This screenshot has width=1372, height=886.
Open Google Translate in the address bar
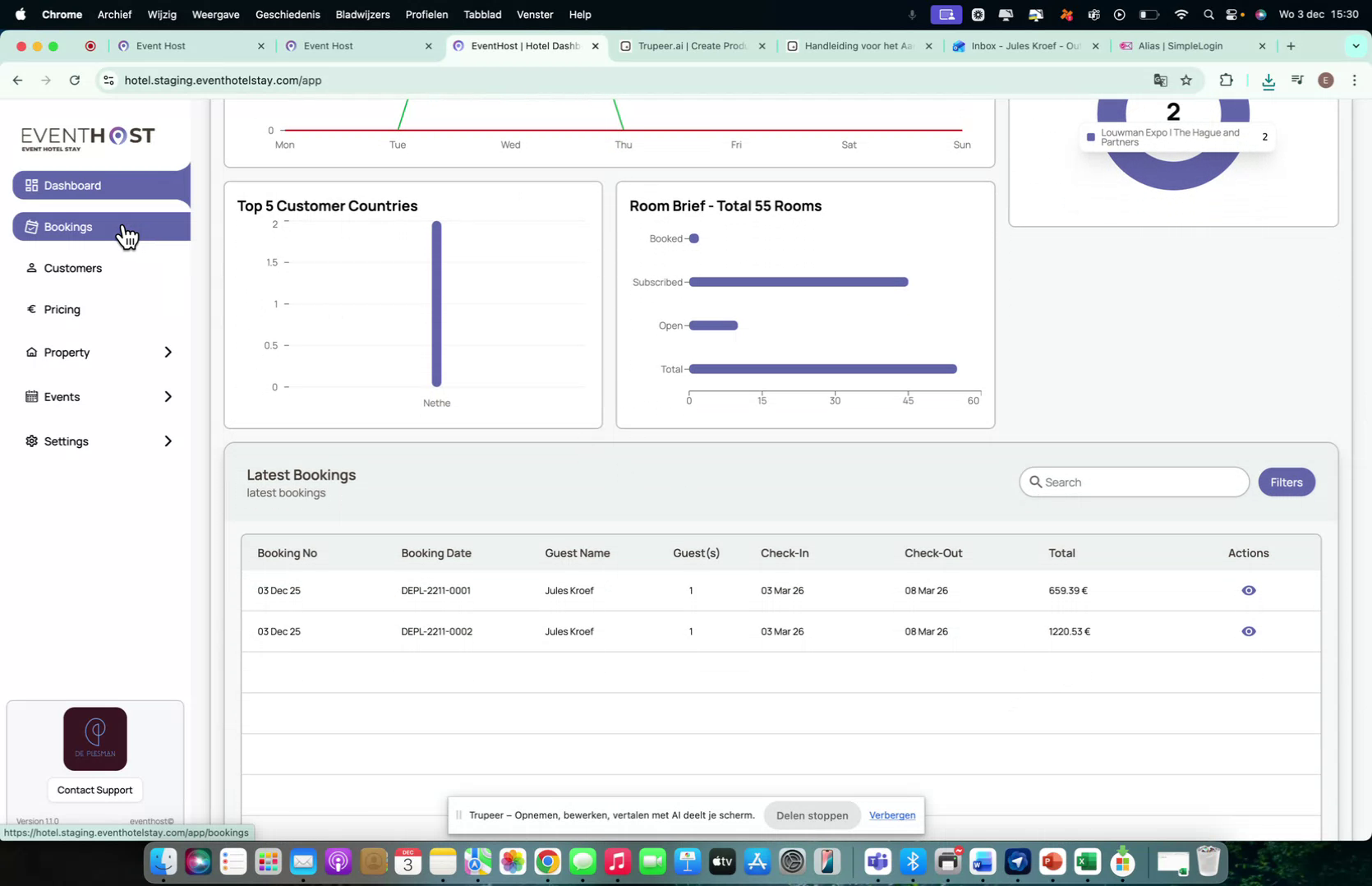pyautogui.click(x=1160, y=80)
